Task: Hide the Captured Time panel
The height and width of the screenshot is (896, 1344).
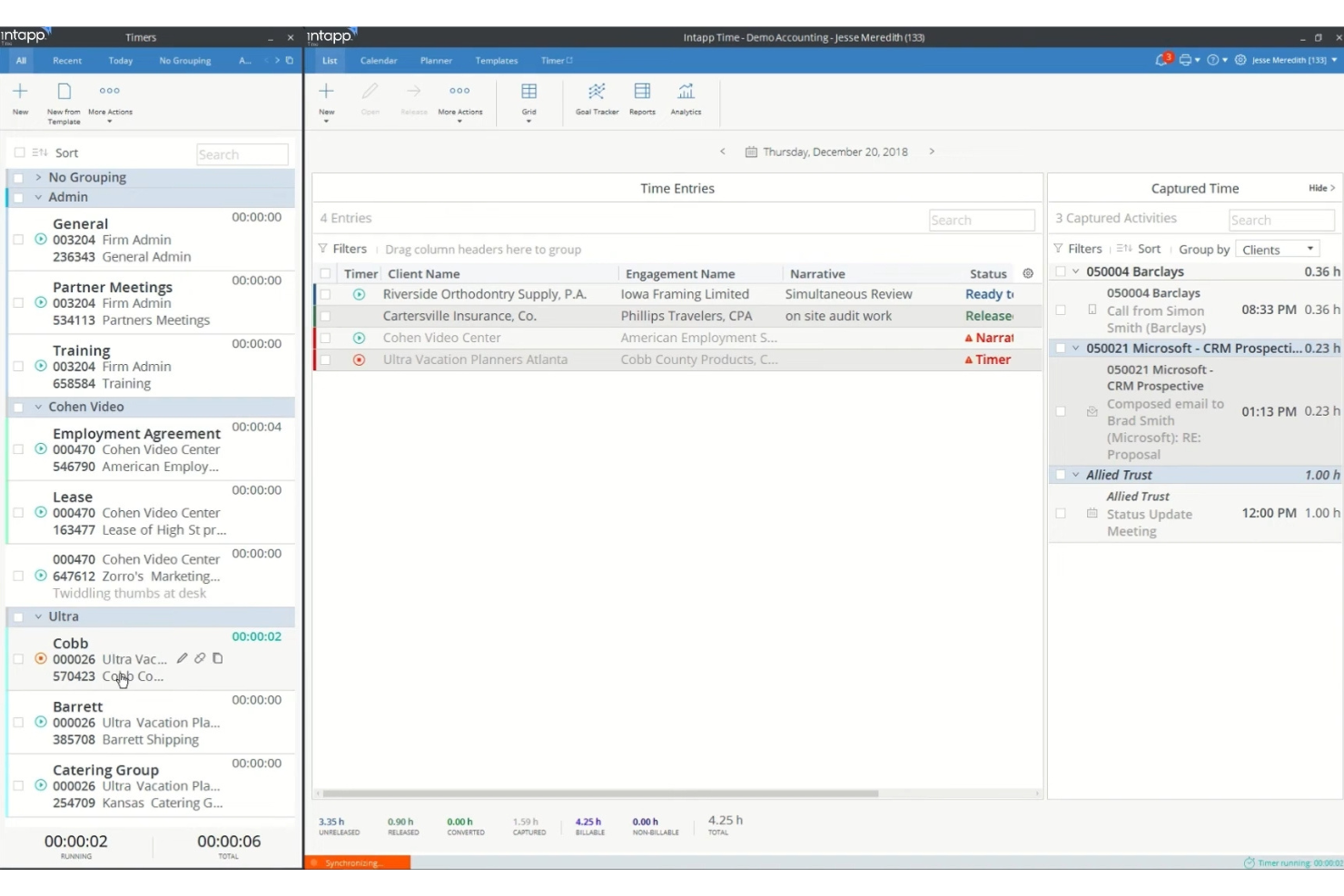Action: [1321, 188]
